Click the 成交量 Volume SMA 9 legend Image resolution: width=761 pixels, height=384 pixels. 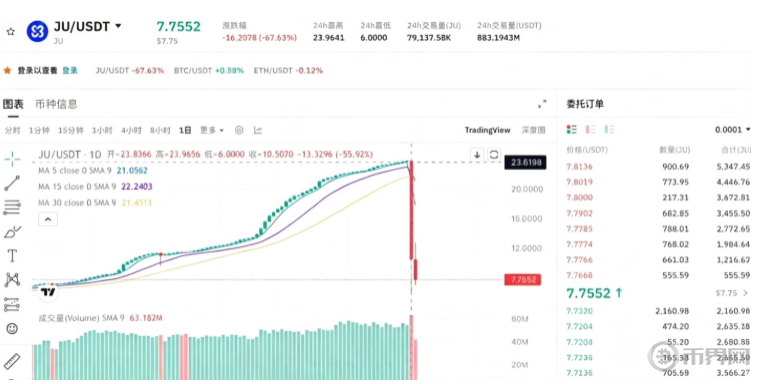click(x=100, y=318)
